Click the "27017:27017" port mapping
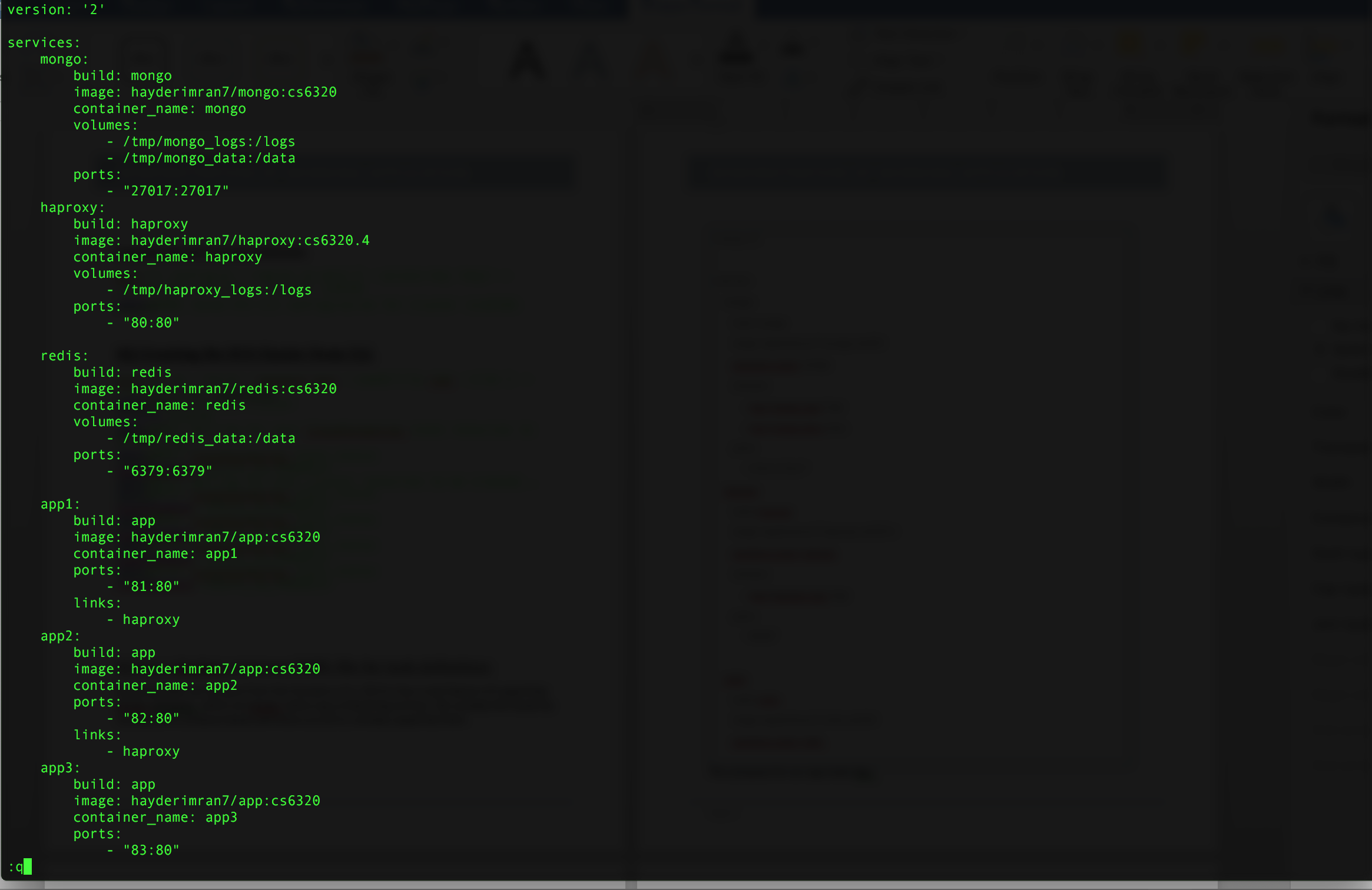 pyautogui.click(x=175, y=191)
